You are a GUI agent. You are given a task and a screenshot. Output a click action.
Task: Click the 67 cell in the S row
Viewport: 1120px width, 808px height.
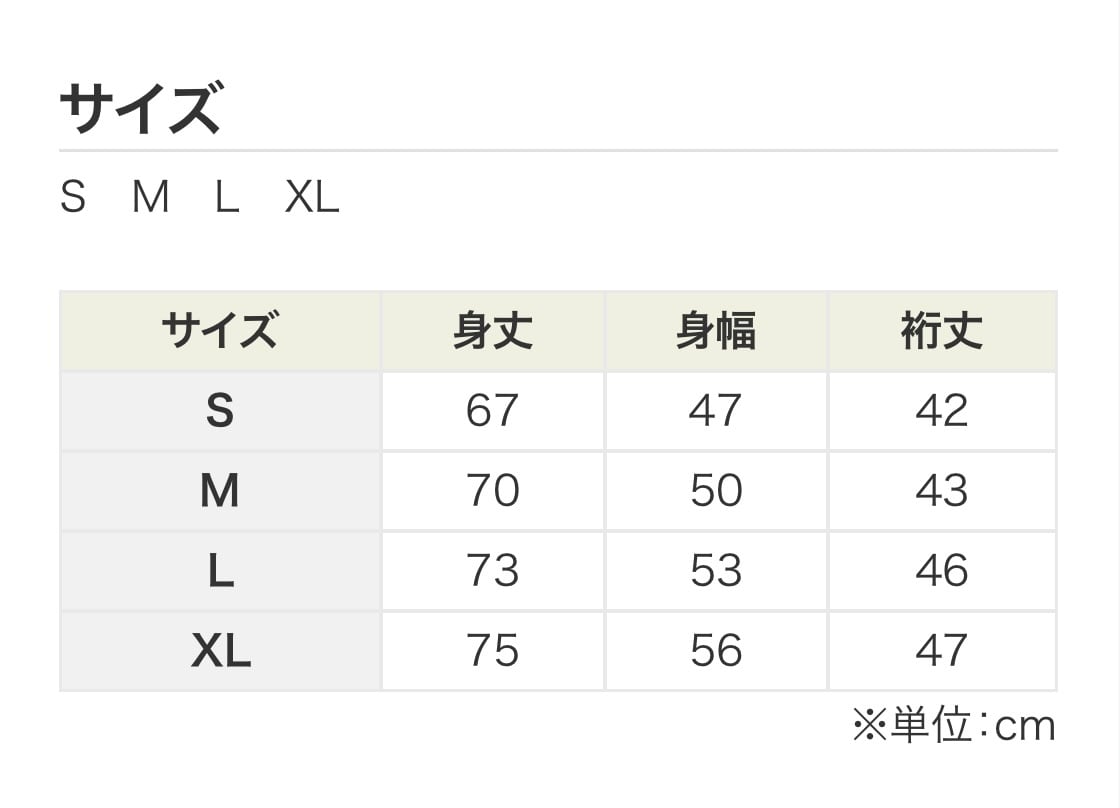(492, 411)
